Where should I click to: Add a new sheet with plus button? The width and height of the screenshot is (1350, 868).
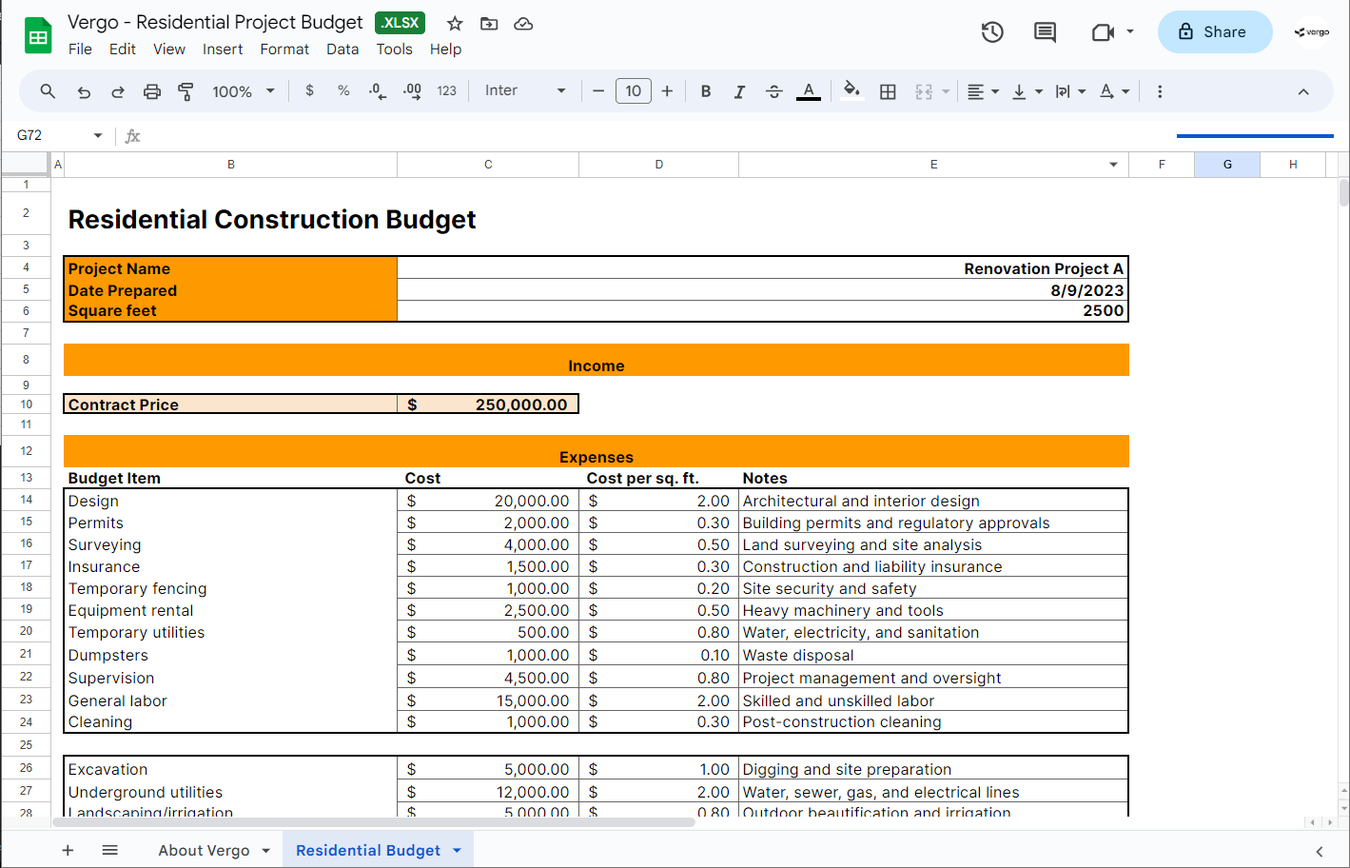68,850
